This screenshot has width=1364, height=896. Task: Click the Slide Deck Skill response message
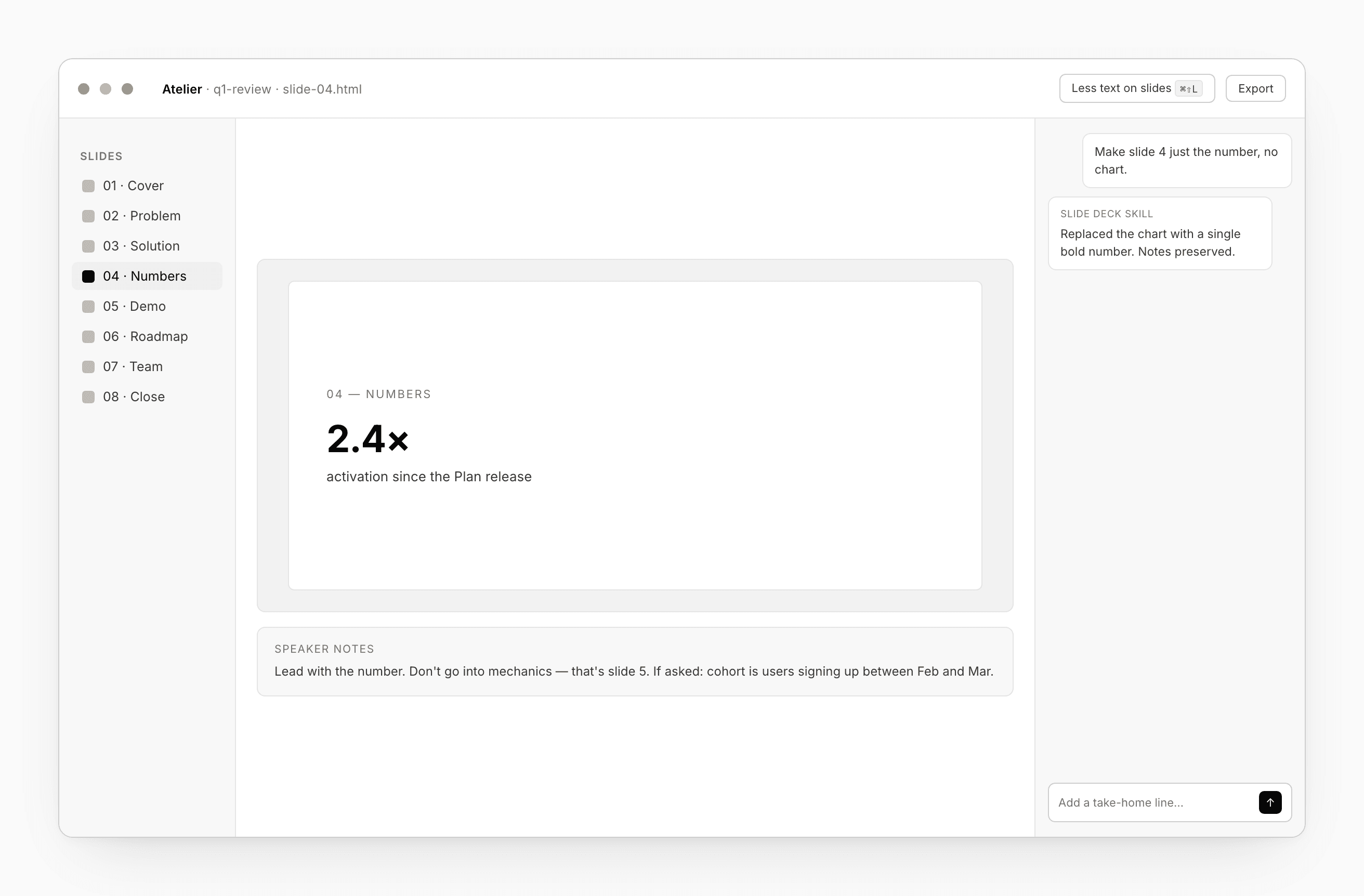coord(1159,233)
